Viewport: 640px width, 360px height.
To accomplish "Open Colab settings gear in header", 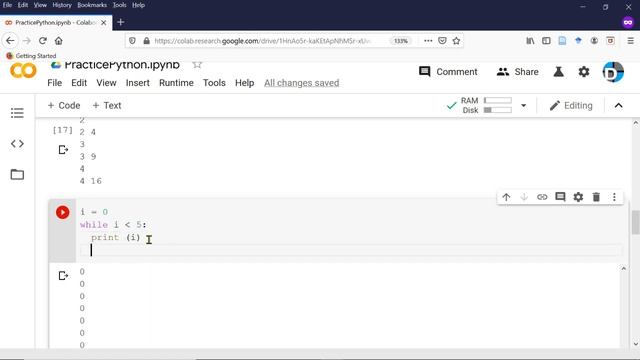I will coord(584,72).
